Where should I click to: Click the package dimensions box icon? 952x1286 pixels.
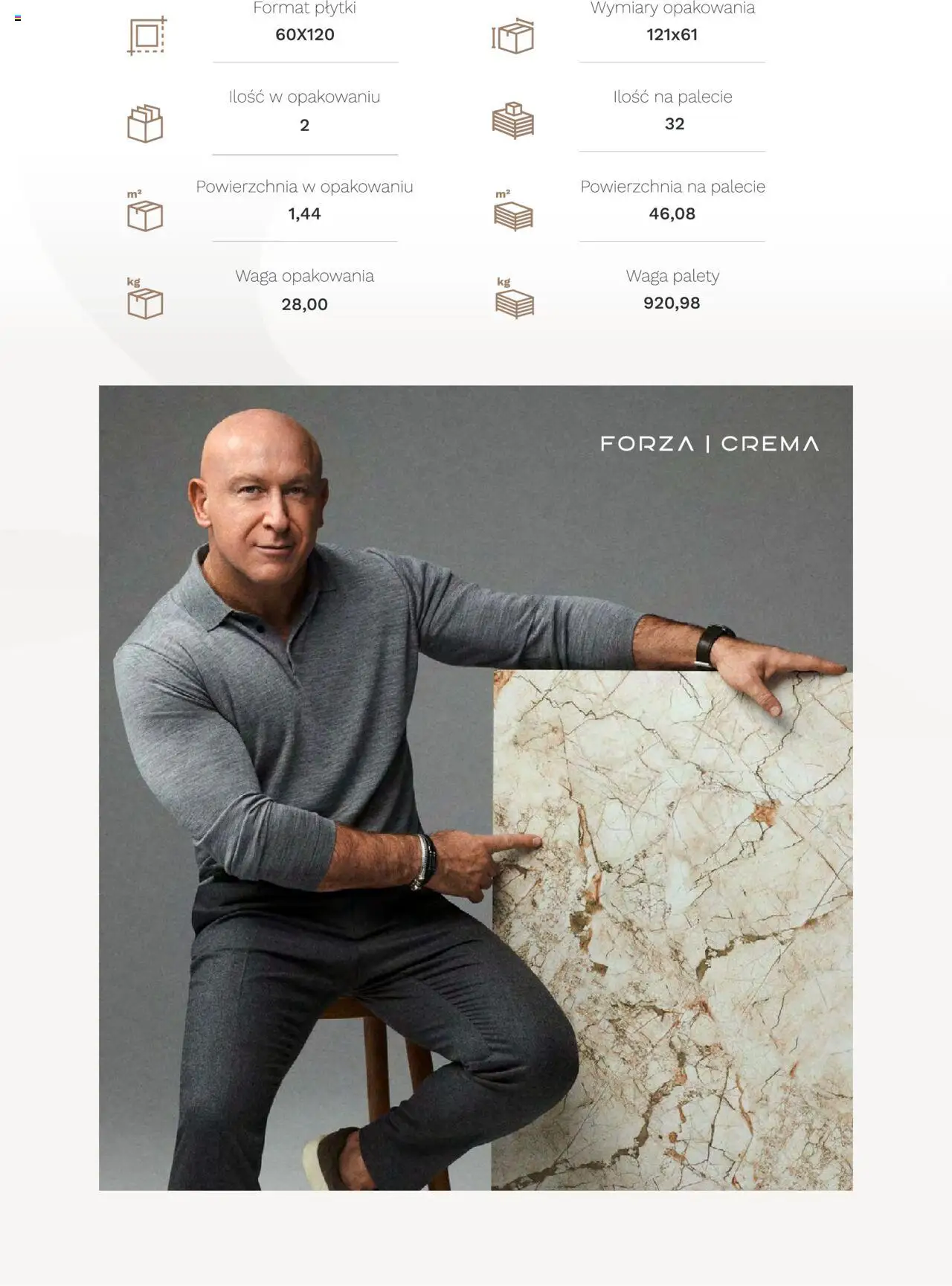[513, 36]
